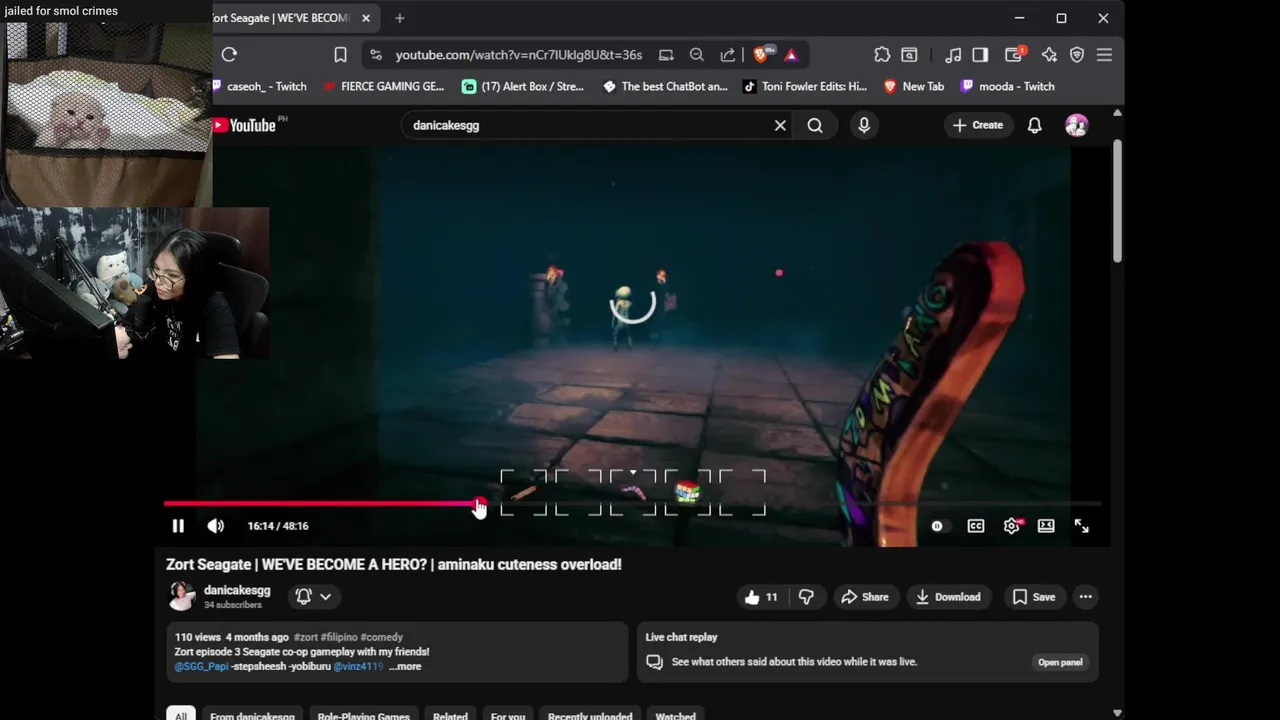
Task: Search with voice microphone button
Action: pyautogui.click(x=864, y=125)
